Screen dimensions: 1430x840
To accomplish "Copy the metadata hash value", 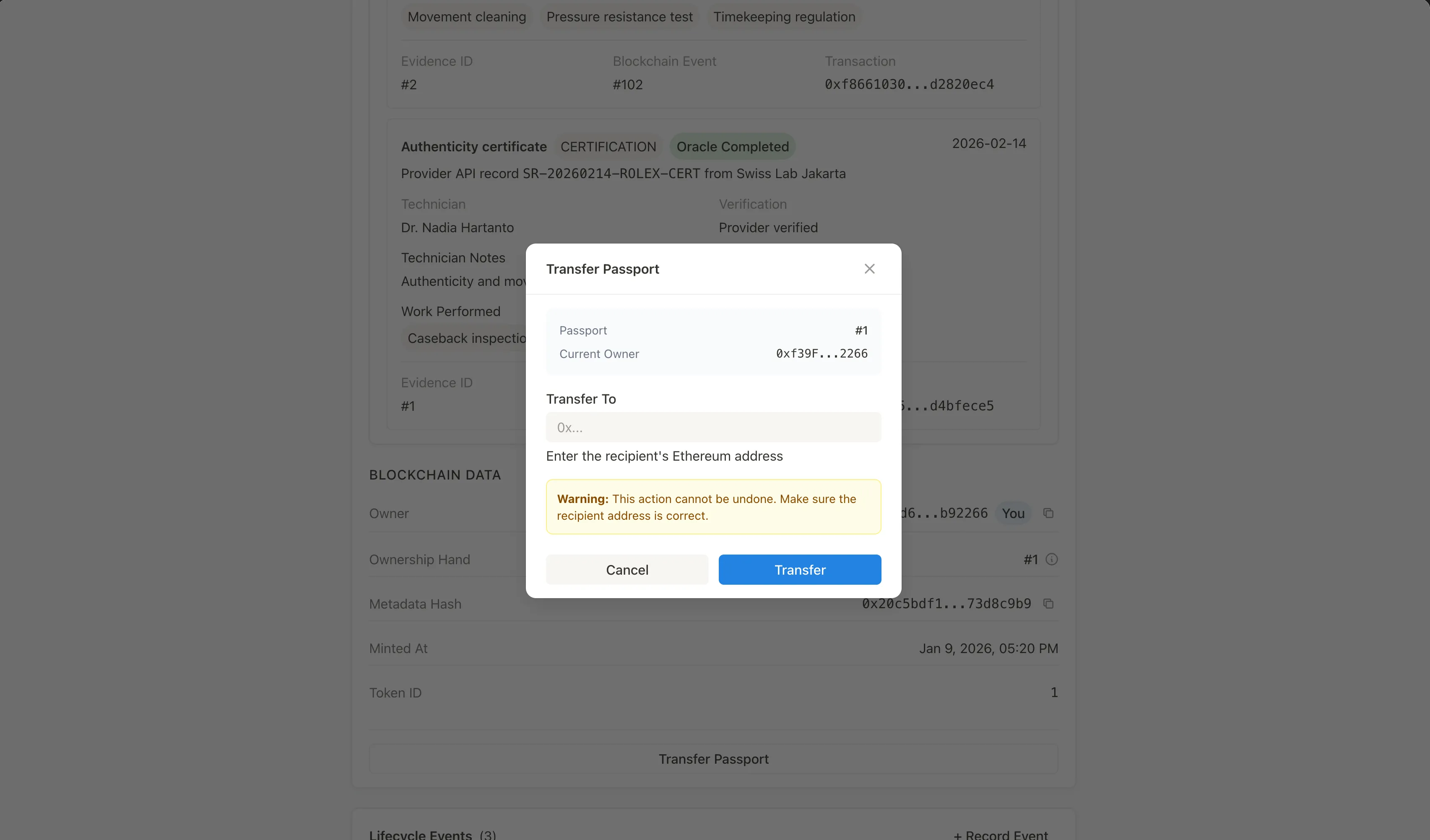I will 1049,604.
